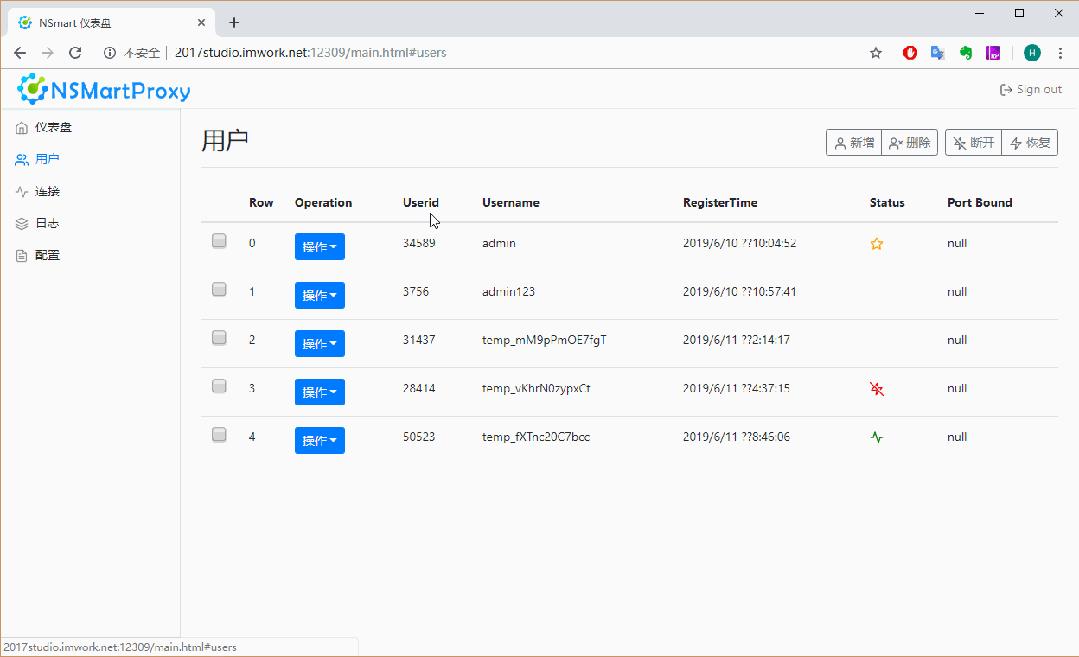
Task: Open the 操作 menu on row 3
Action: click(x=319, y=391)
